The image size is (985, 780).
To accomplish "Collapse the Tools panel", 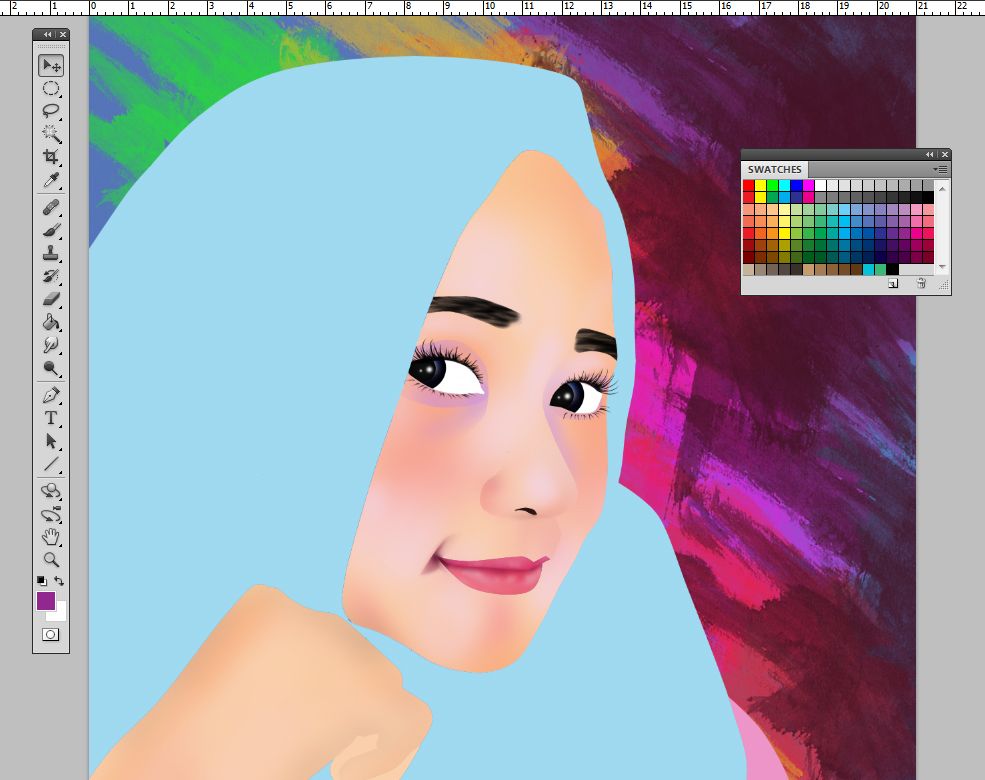I will pyautogui.click(x=47, y=35).
